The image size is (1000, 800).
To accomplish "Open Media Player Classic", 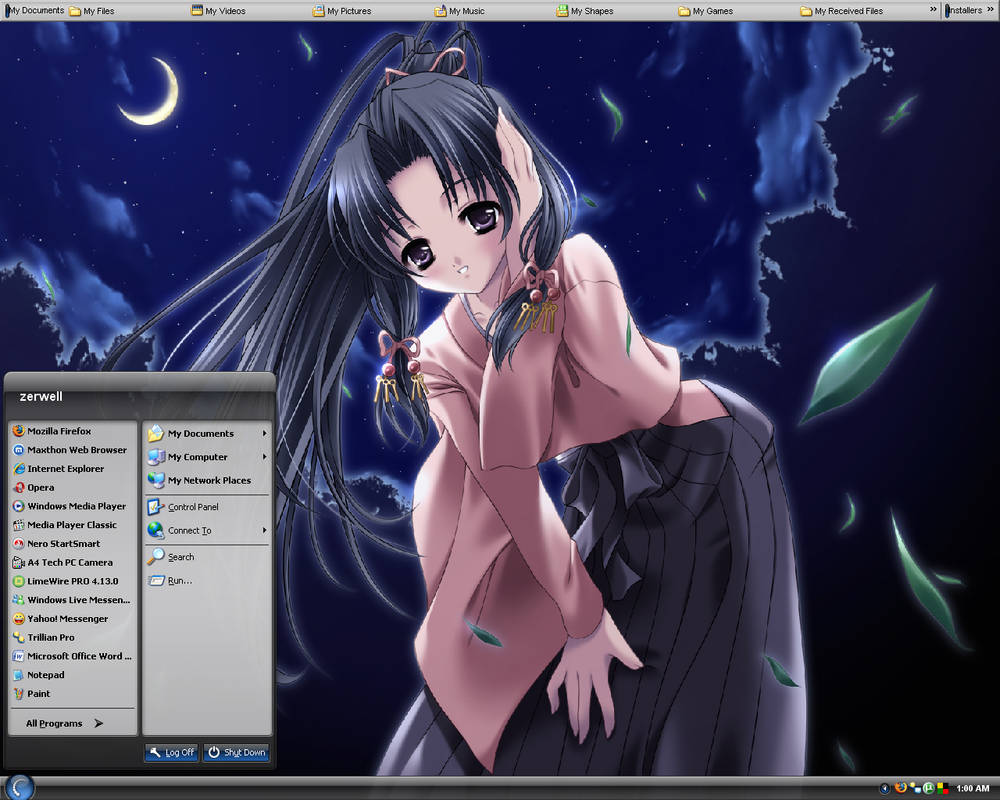I will [73, 525].
